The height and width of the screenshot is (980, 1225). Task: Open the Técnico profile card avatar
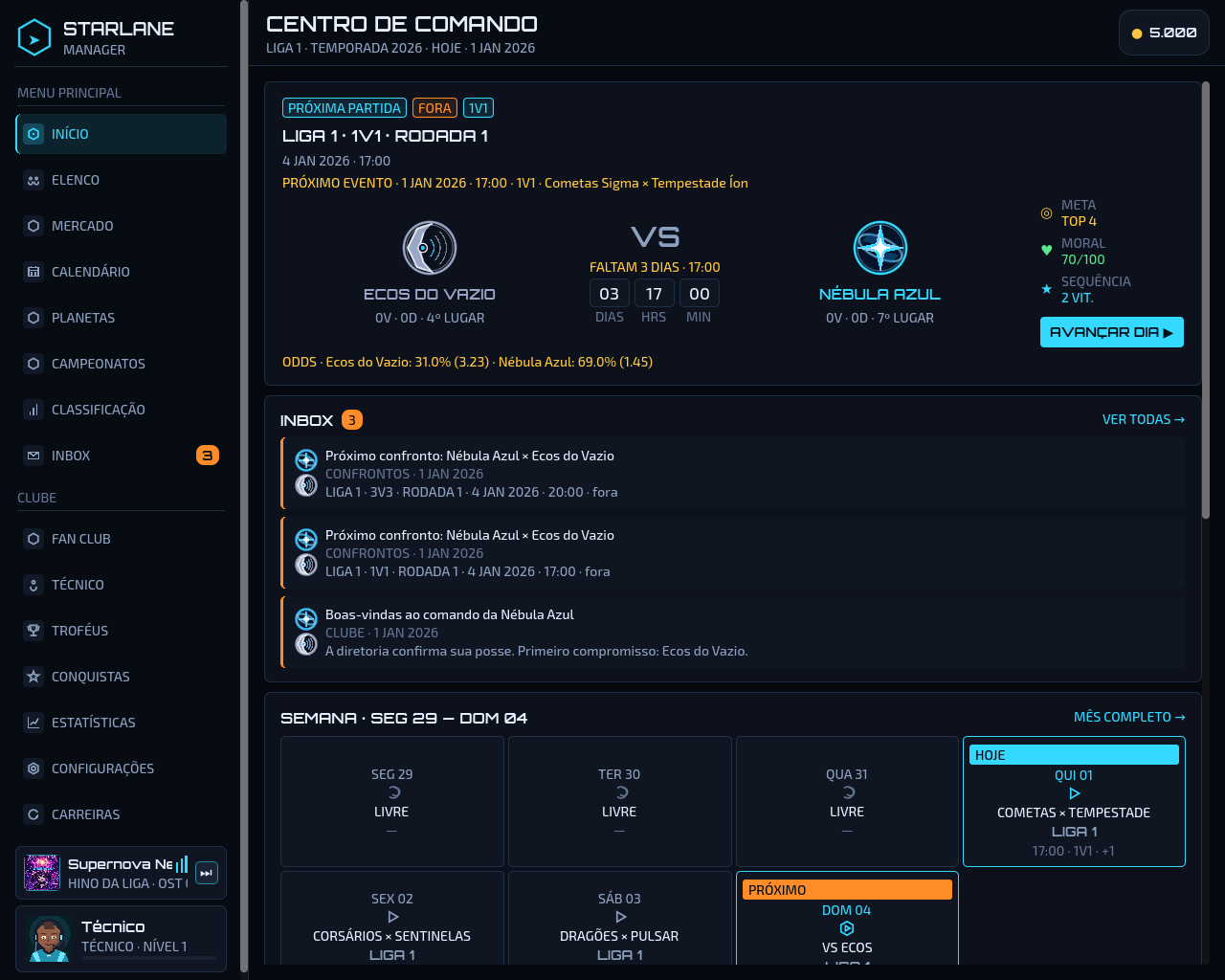[x=49, y=939]
